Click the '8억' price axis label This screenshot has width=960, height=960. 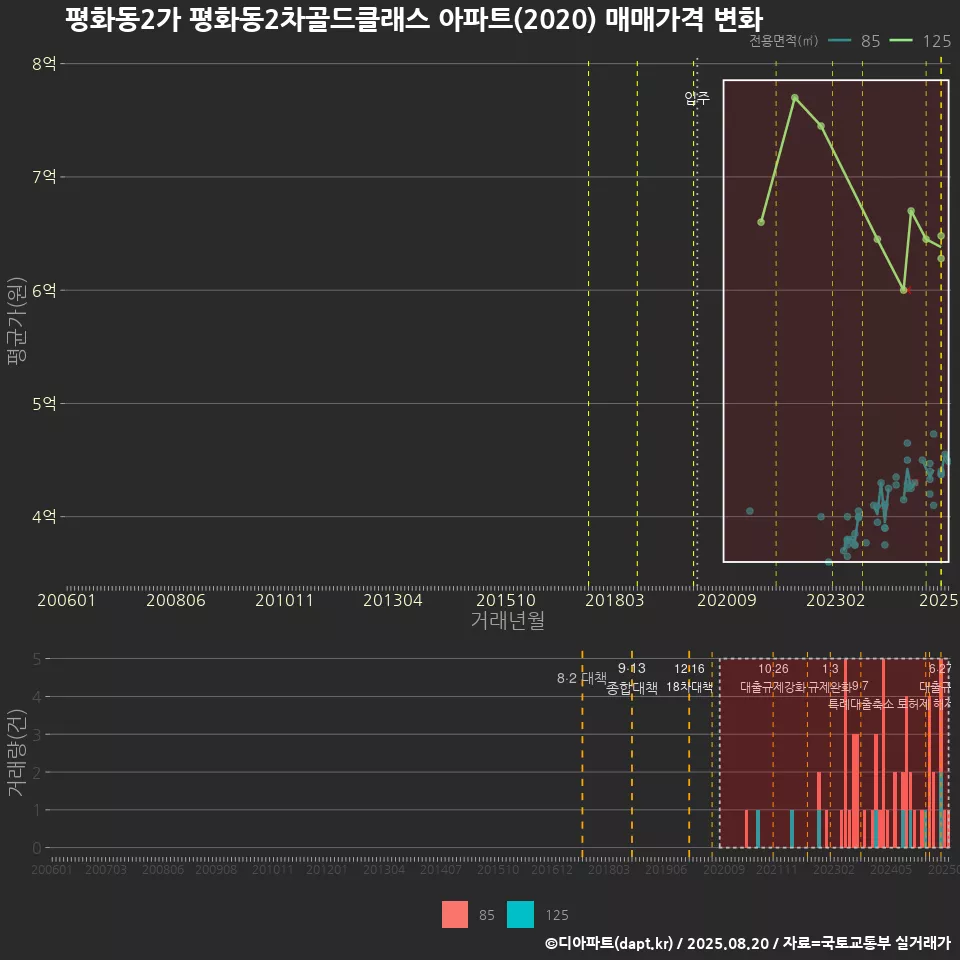tap(44, 64)
